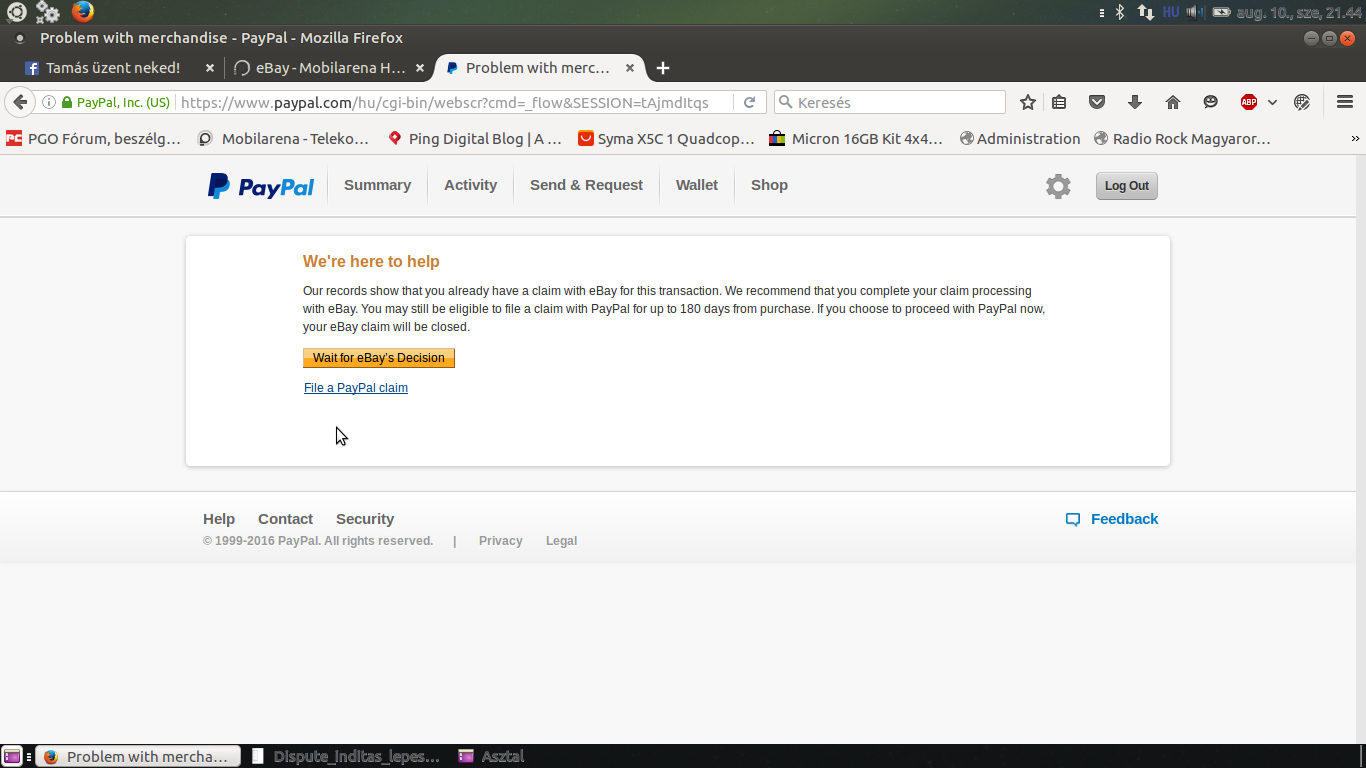This screenshot has width=1366, height=768.
Task: Switch to Tamás üzent neked tab
Action: coord(113,68)
